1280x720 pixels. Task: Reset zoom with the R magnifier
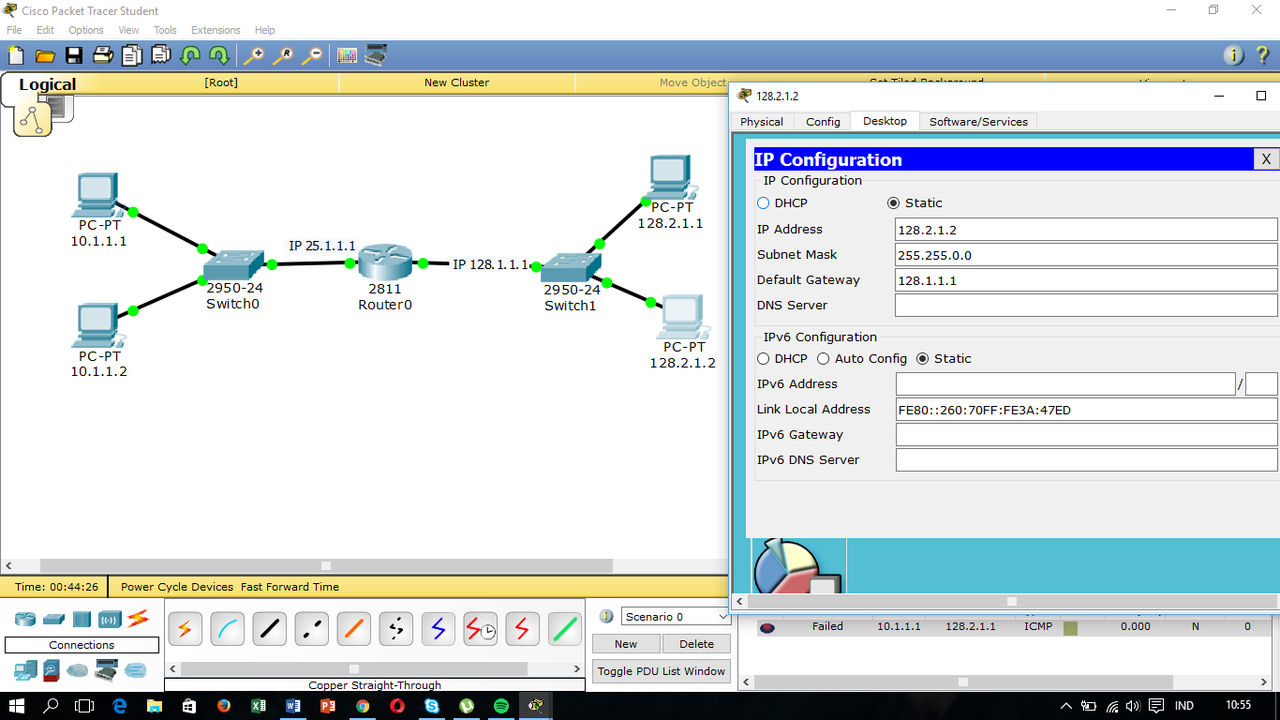(x=284, y=55)
